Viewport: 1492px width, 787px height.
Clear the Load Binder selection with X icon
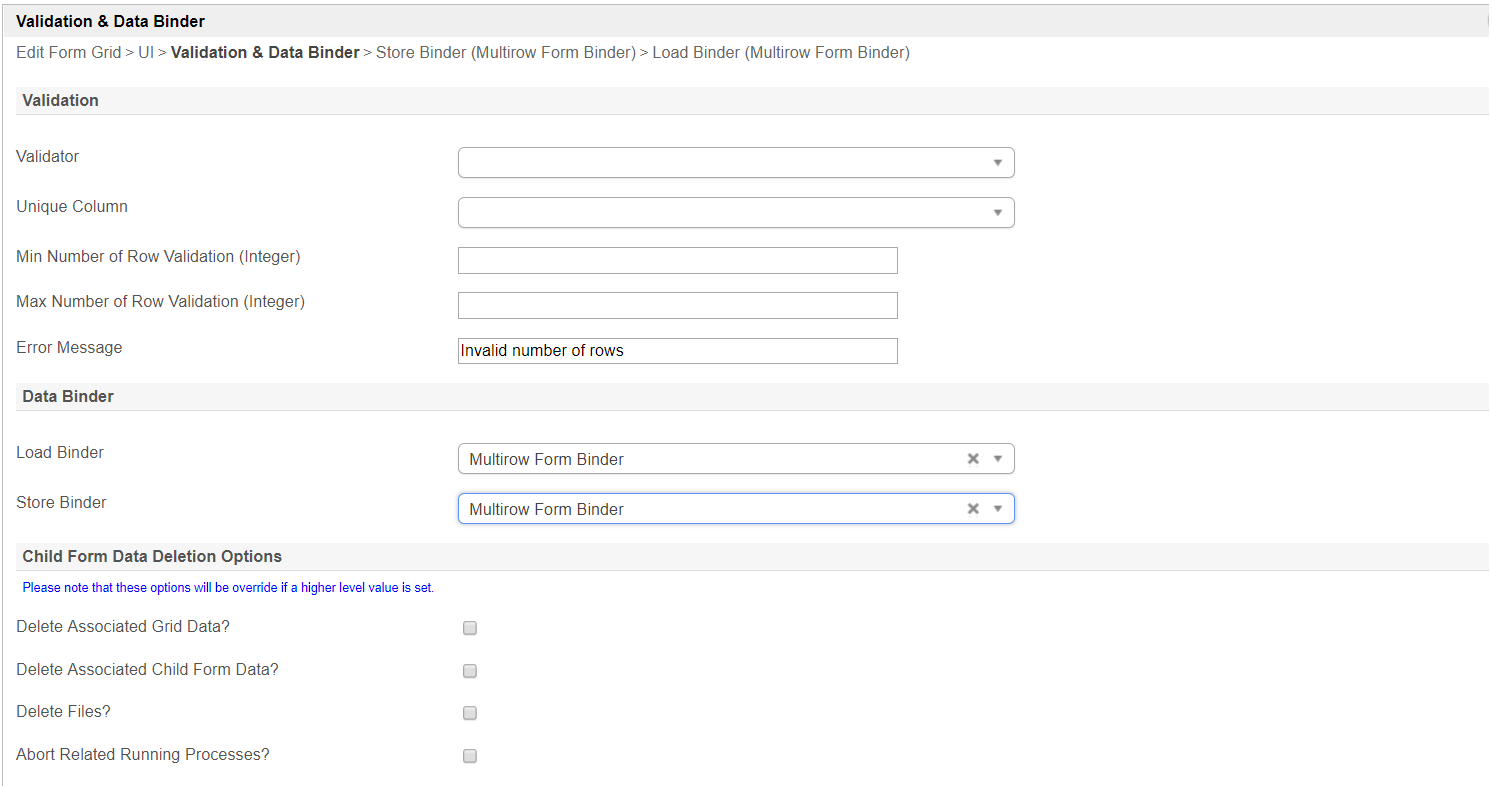(972, 459)
